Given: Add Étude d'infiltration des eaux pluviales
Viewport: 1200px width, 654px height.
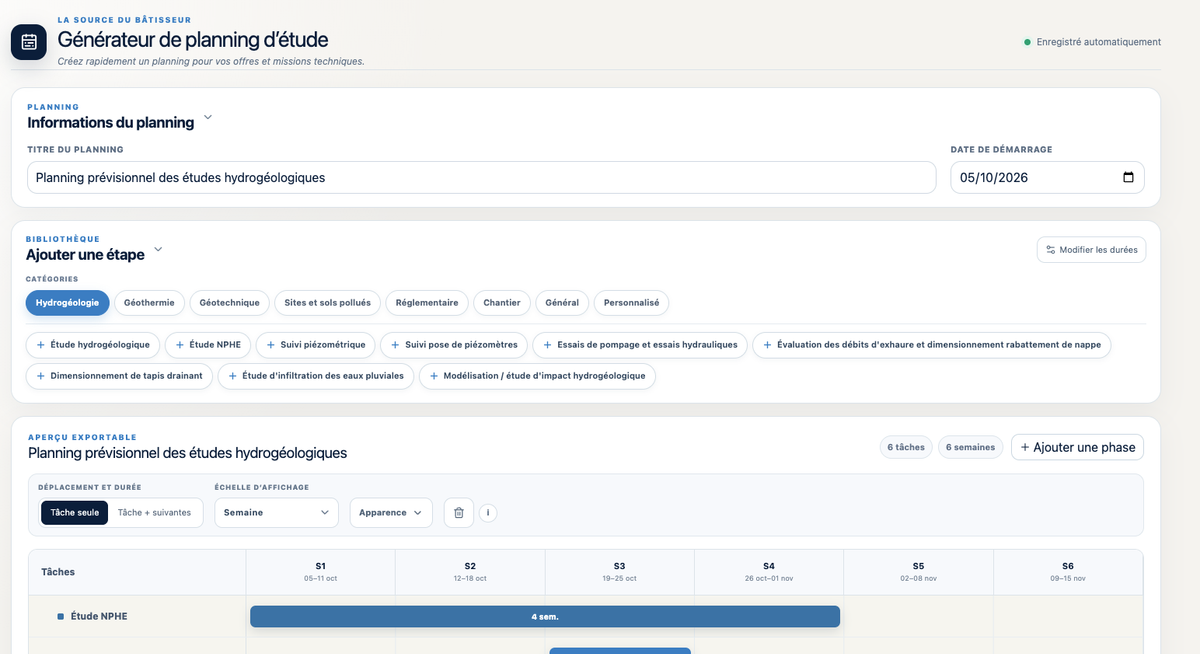Looking at the screenshot, I should tap(316, 376).
